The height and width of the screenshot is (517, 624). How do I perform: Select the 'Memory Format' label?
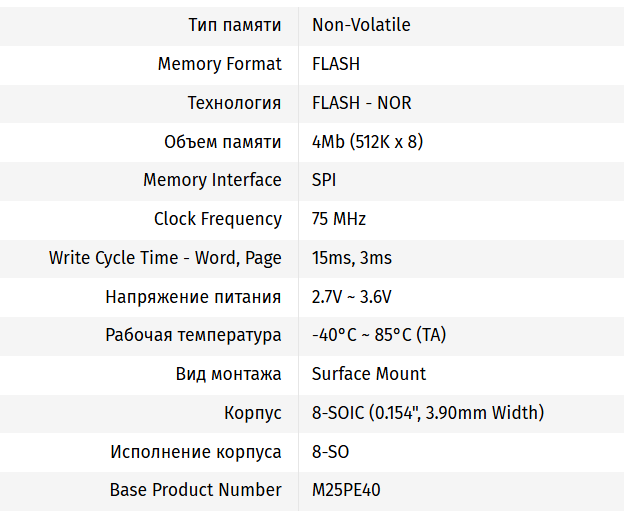pos(219,64)
